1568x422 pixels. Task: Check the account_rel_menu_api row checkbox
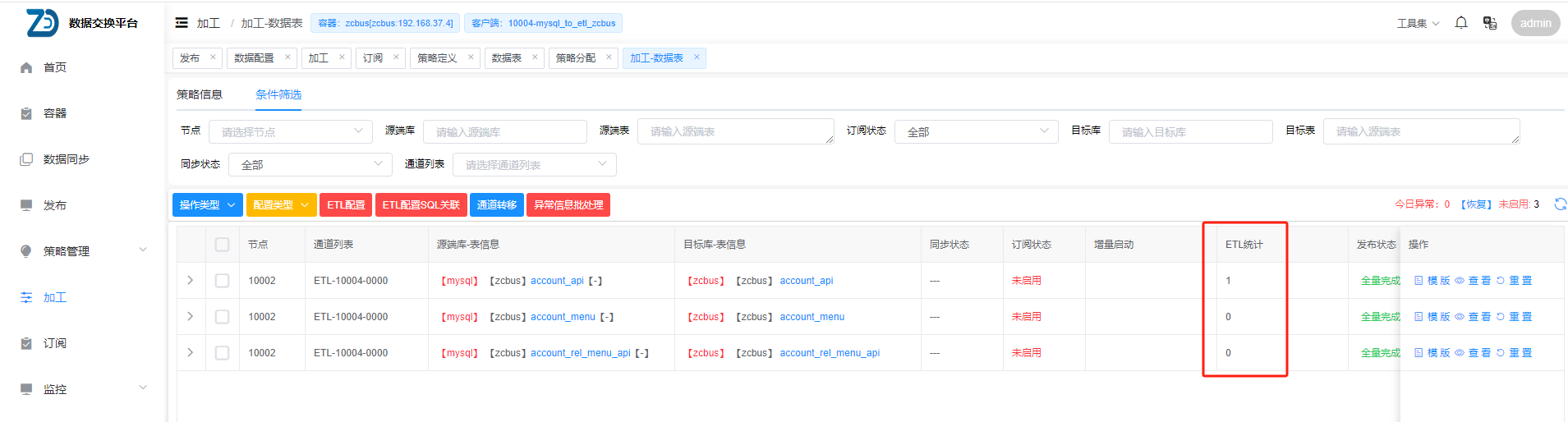(222, 353)
